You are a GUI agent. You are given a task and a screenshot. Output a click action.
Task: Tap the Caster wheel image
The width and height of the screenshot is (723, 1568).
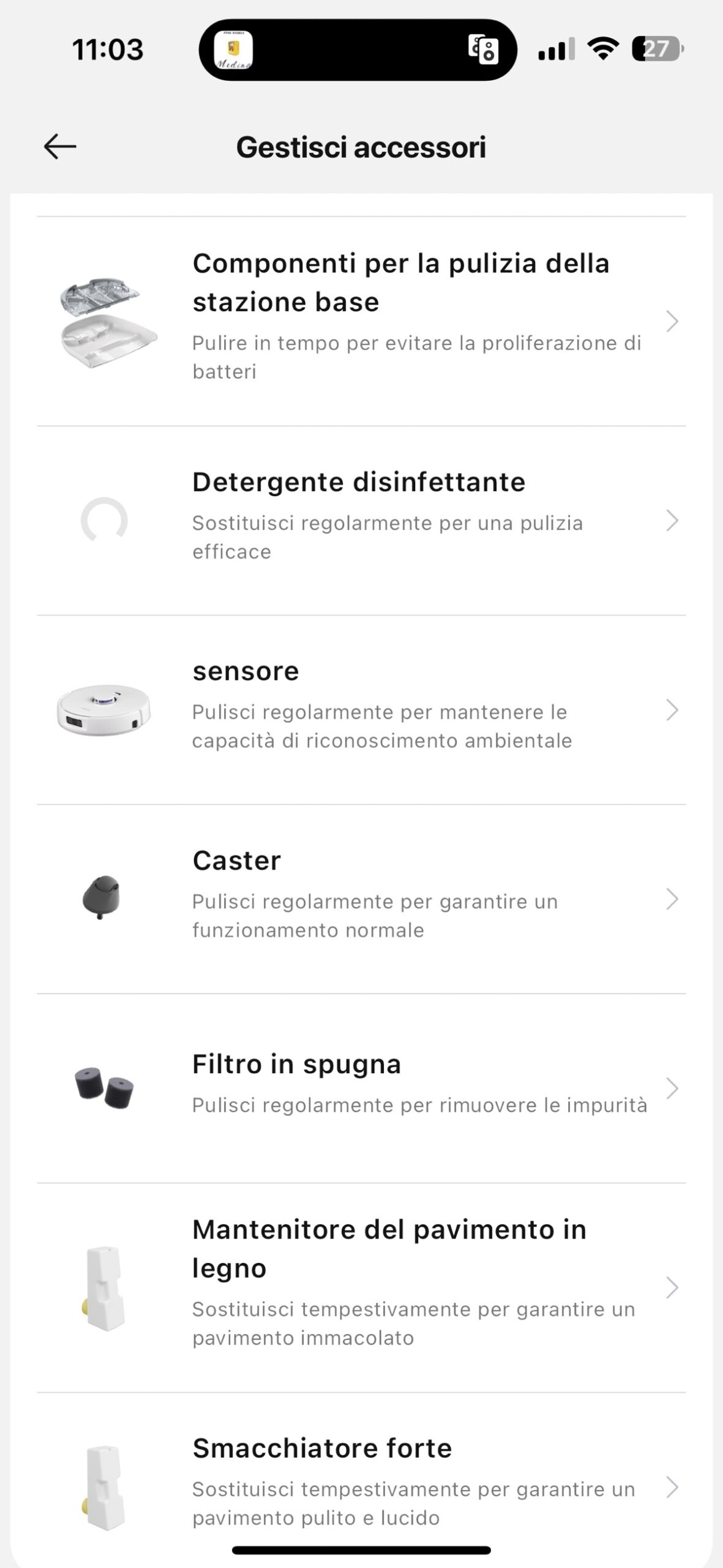pos(102,898)
